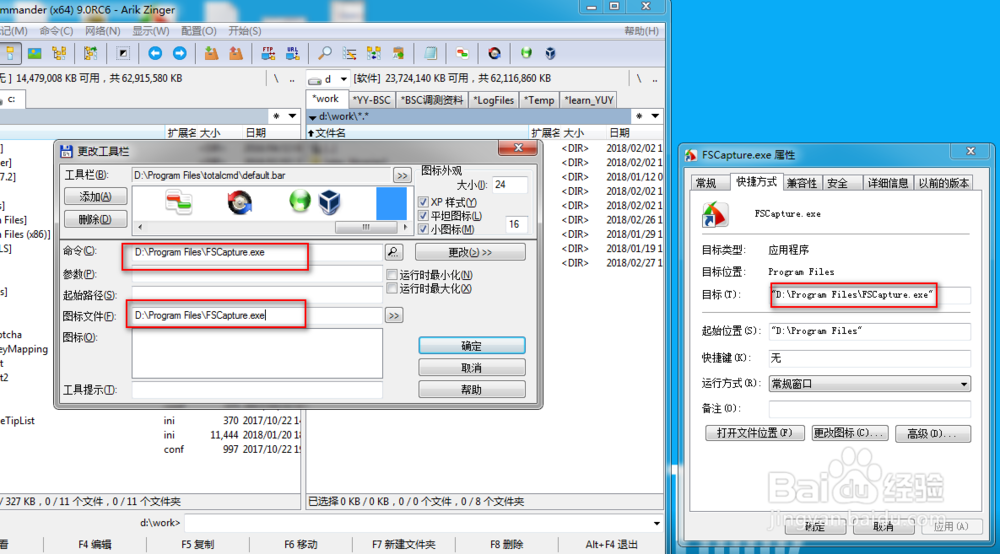Click the URL new FTP connection icon
Viewport: 1000px width, 554px height.
pos(293,54)
